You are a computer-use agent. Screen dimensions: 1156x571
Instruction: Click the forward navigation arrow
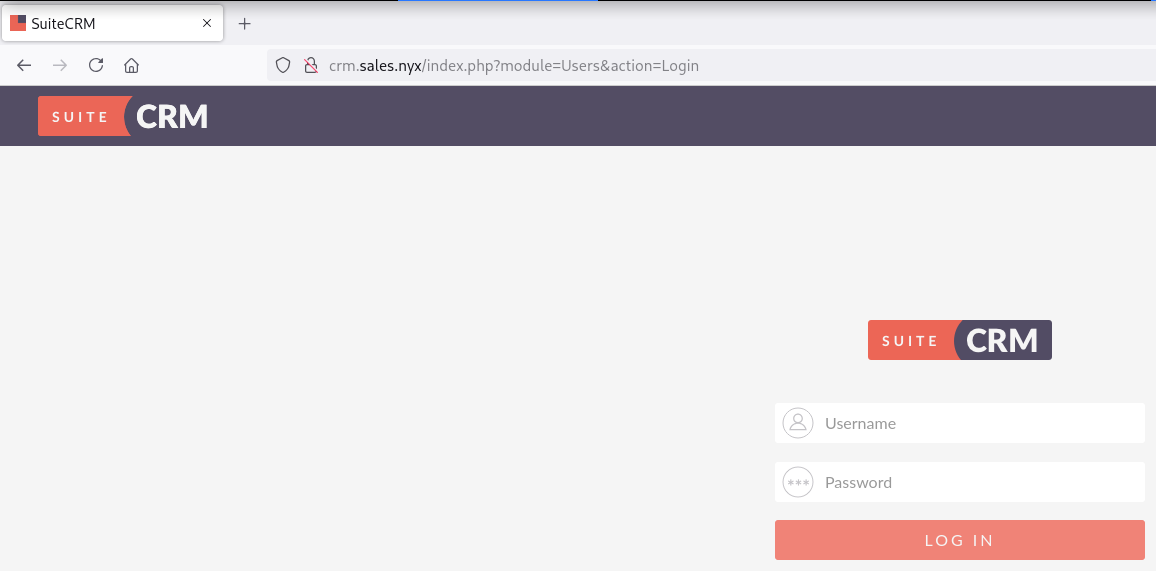tap(60, 66)
